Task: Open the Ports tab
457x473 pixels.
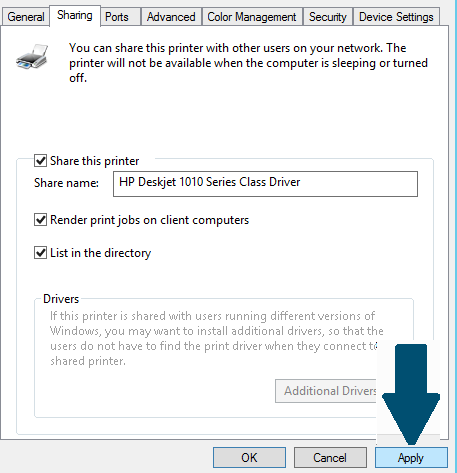Action: 117,17
